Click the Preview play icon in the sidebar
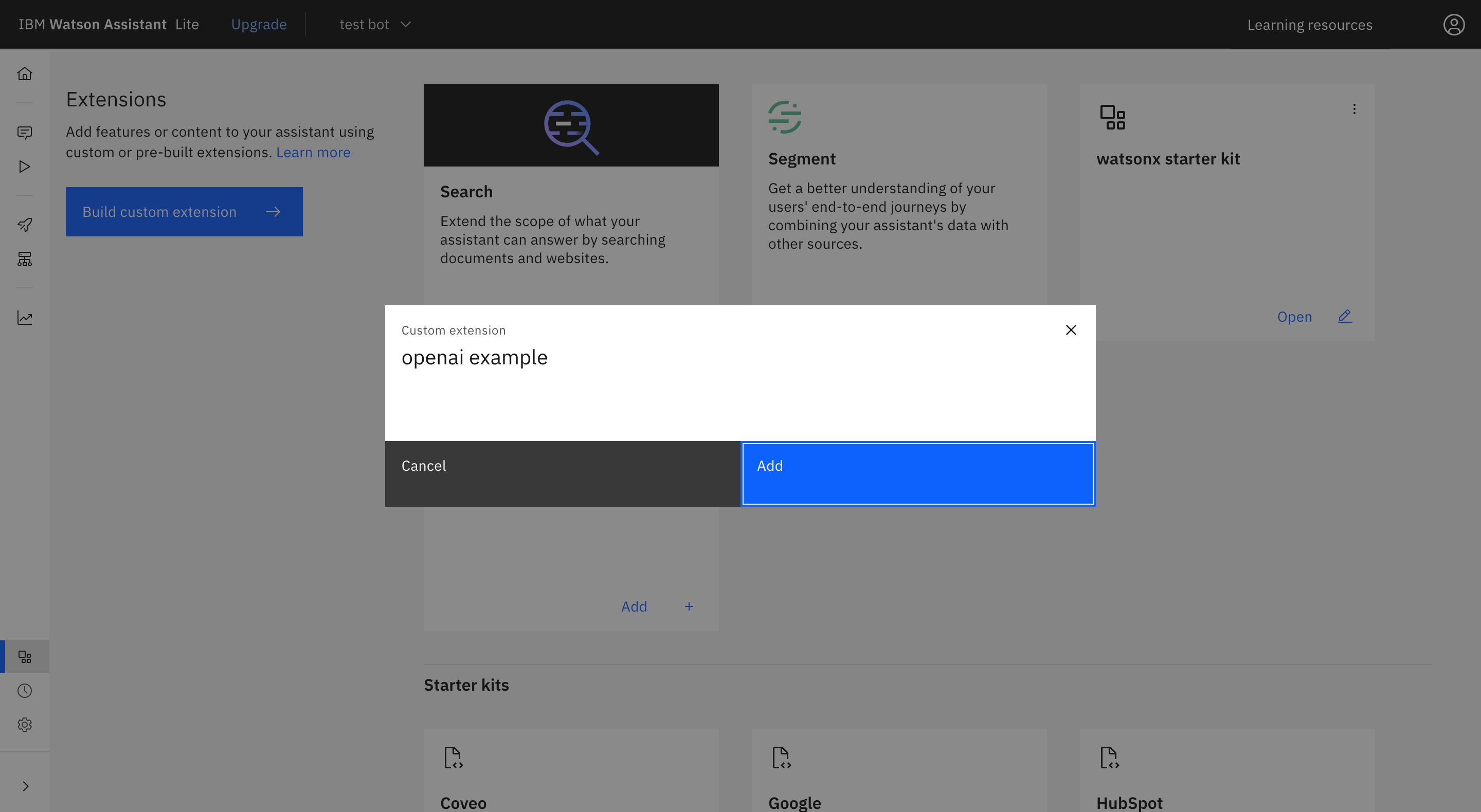This screenshot has height=812, width=1481. point(24,167)
